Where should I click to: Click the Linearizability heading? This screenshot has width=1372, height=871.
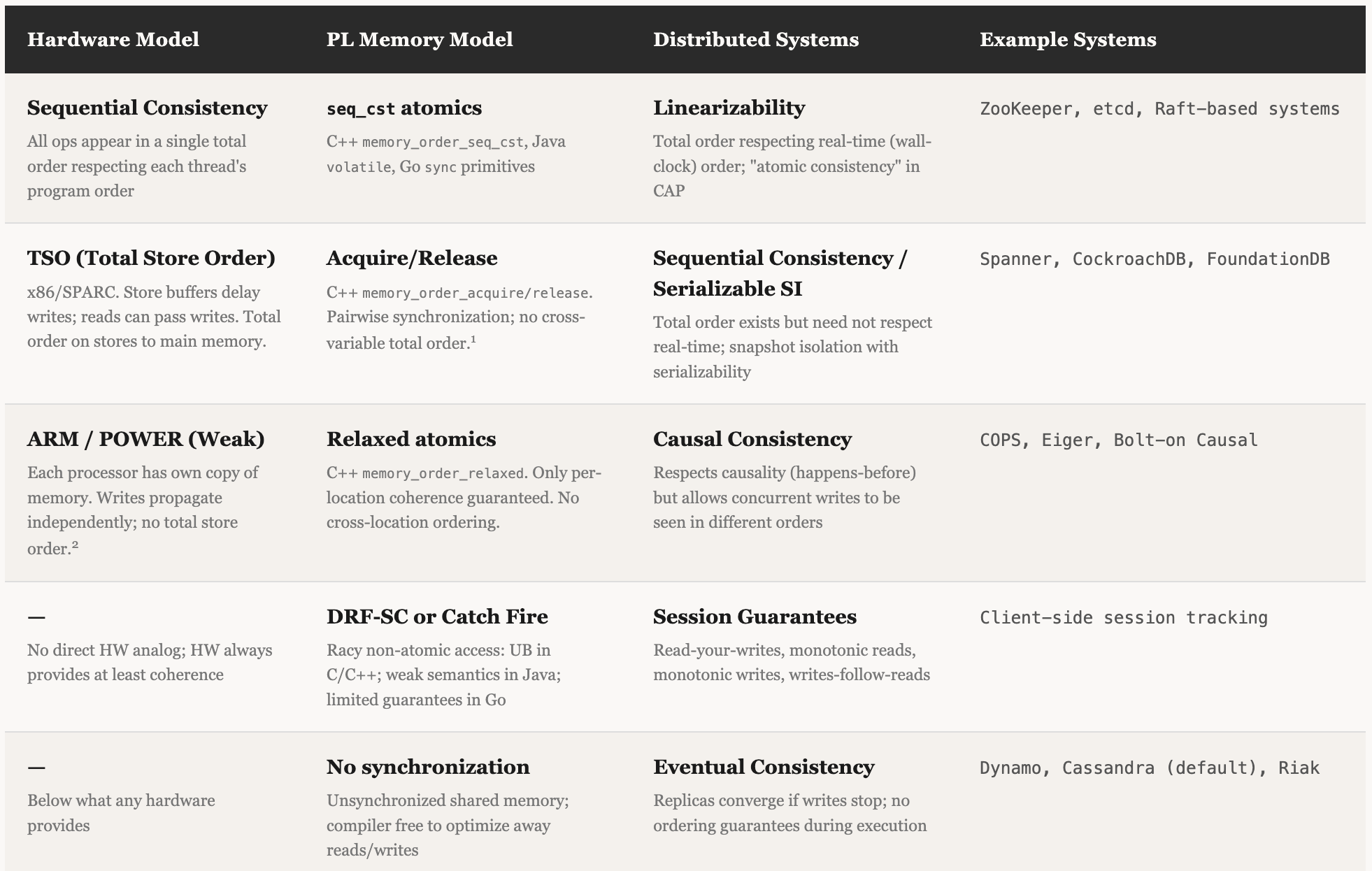click(729, 108)
